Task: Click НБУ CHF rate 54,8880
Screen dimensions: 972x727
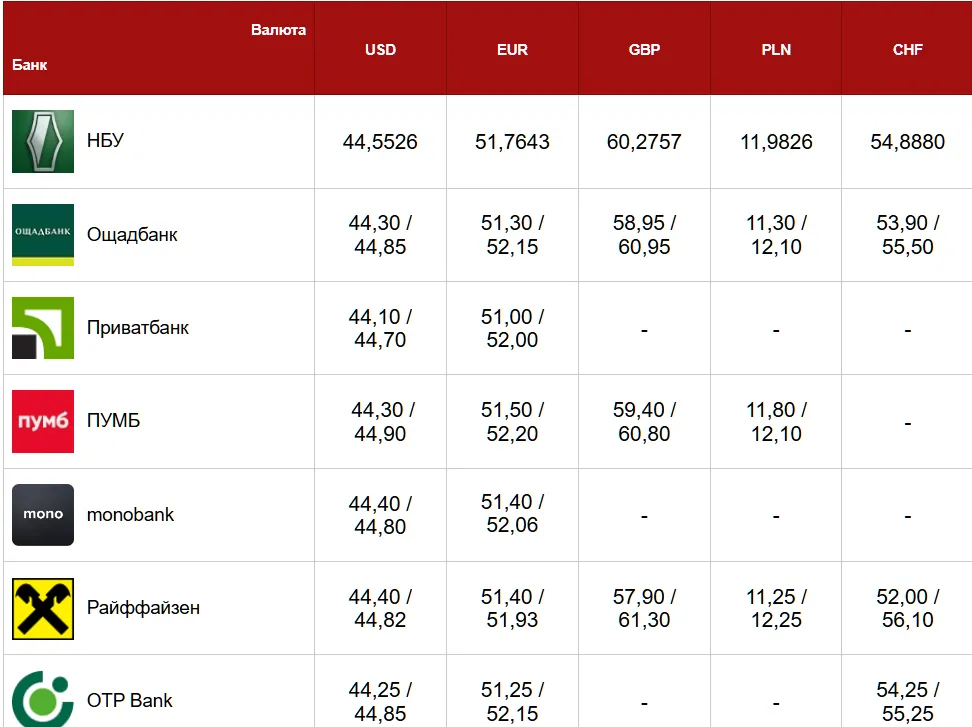Action: [x=908, y=142]
